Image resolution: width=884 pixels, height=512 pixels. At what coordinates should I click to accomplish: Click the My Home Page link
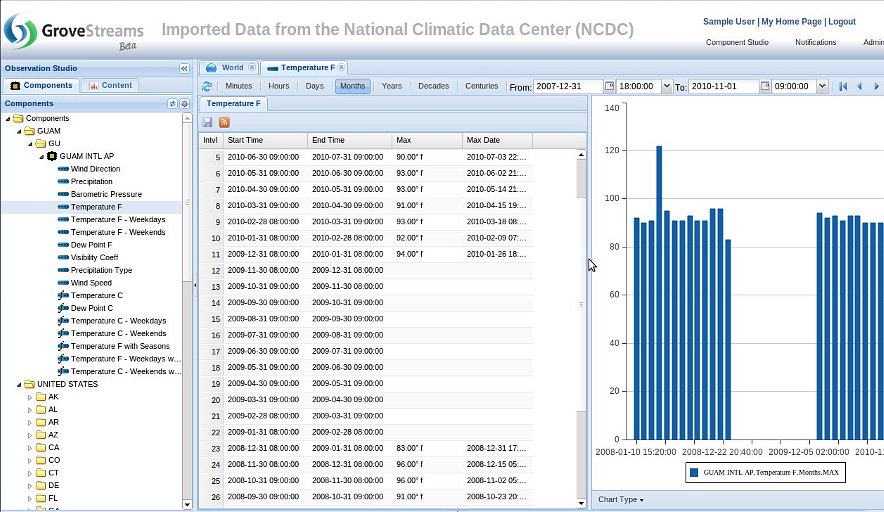(x=791, y=21)
